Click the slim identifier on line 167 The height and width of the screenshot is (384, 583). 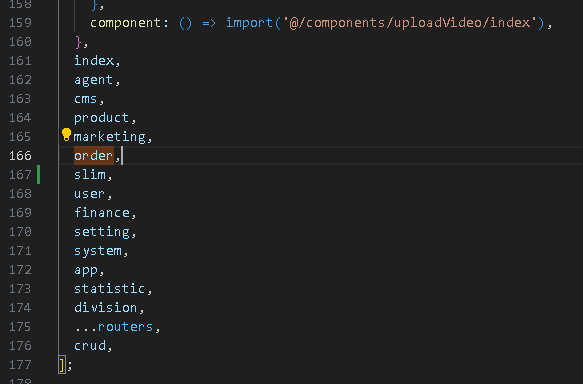(x=90, y=175)
